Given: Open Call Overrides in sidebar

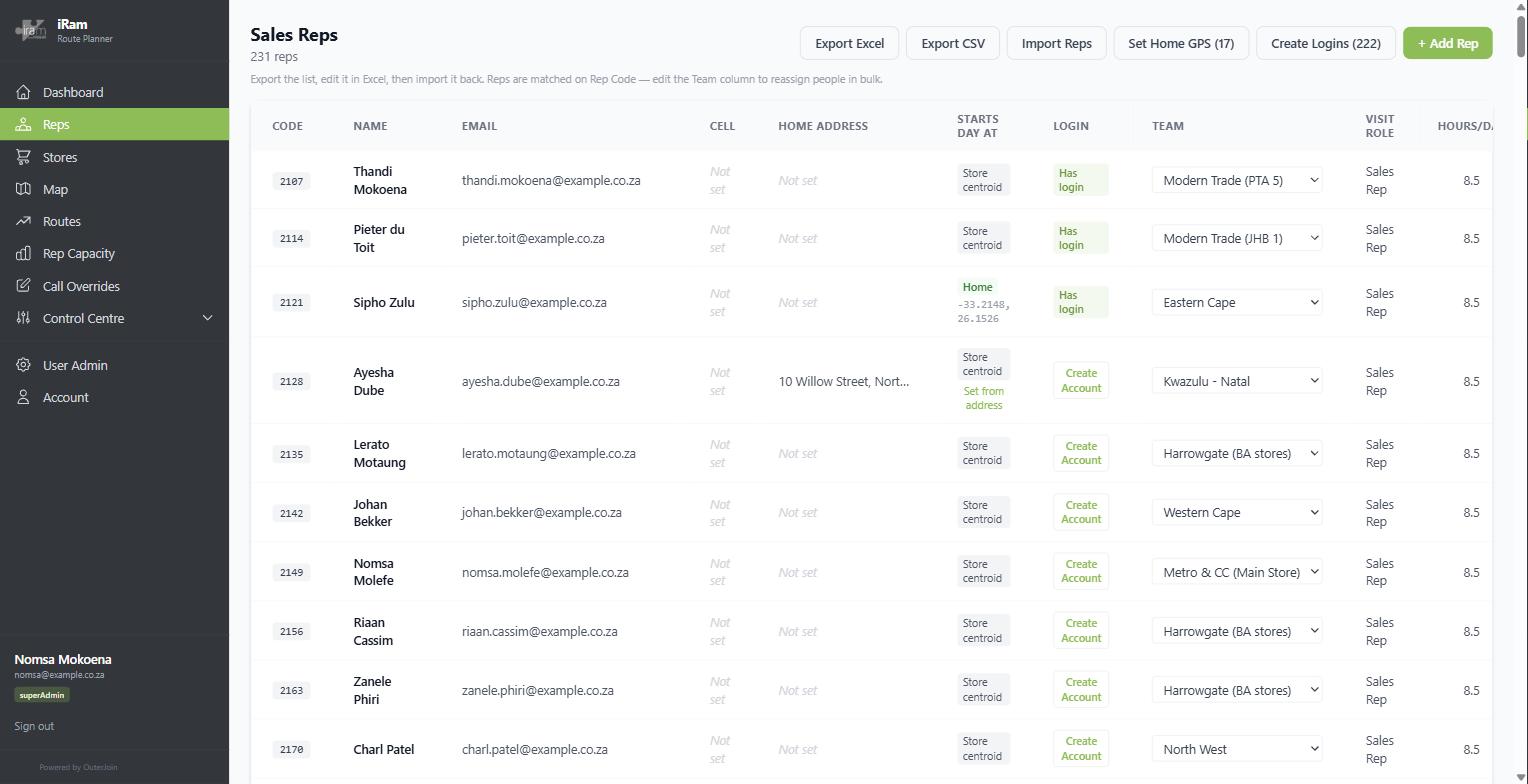Looking at the screenshot, I should [x=114, y=286].
